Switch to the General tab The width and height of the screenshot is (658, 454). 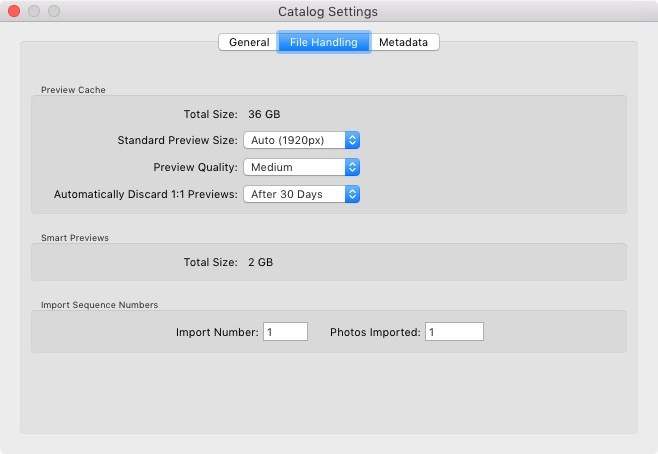pos(249,42)
